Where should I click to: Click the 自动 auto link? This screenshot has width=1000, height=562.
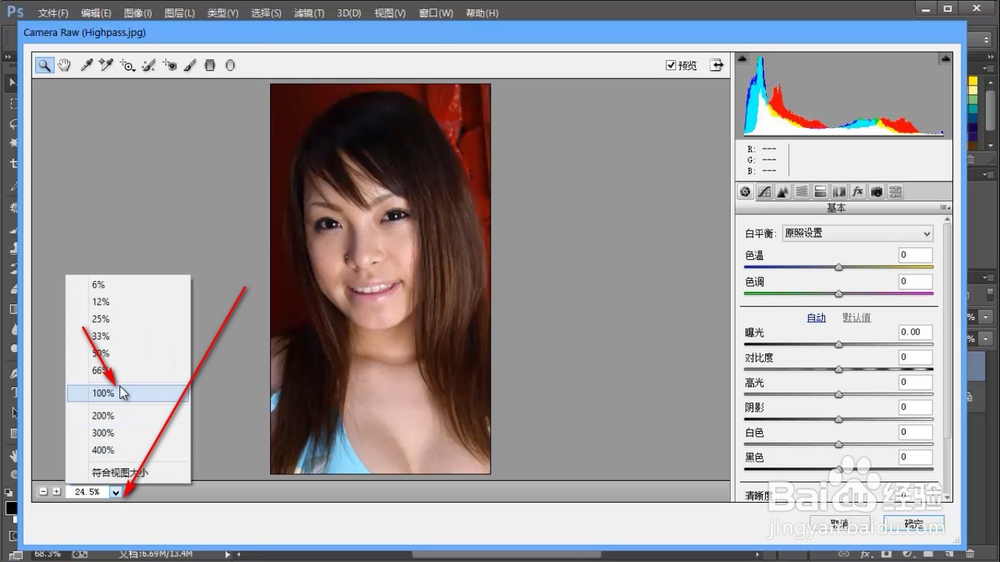pos(816,318)
